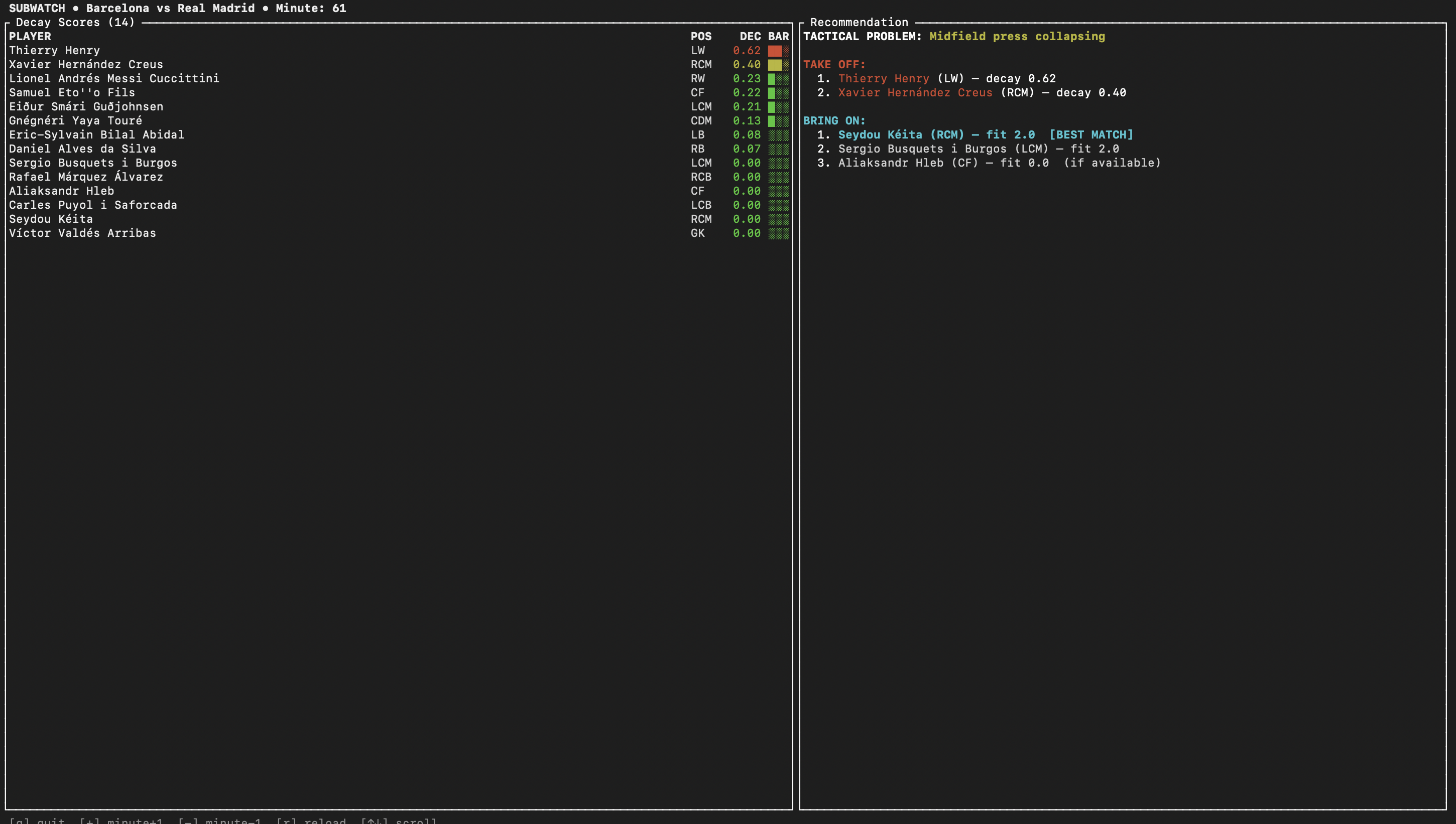
Task: Select Seydou Kéita under BRING ON
Action: coord(880,134)
